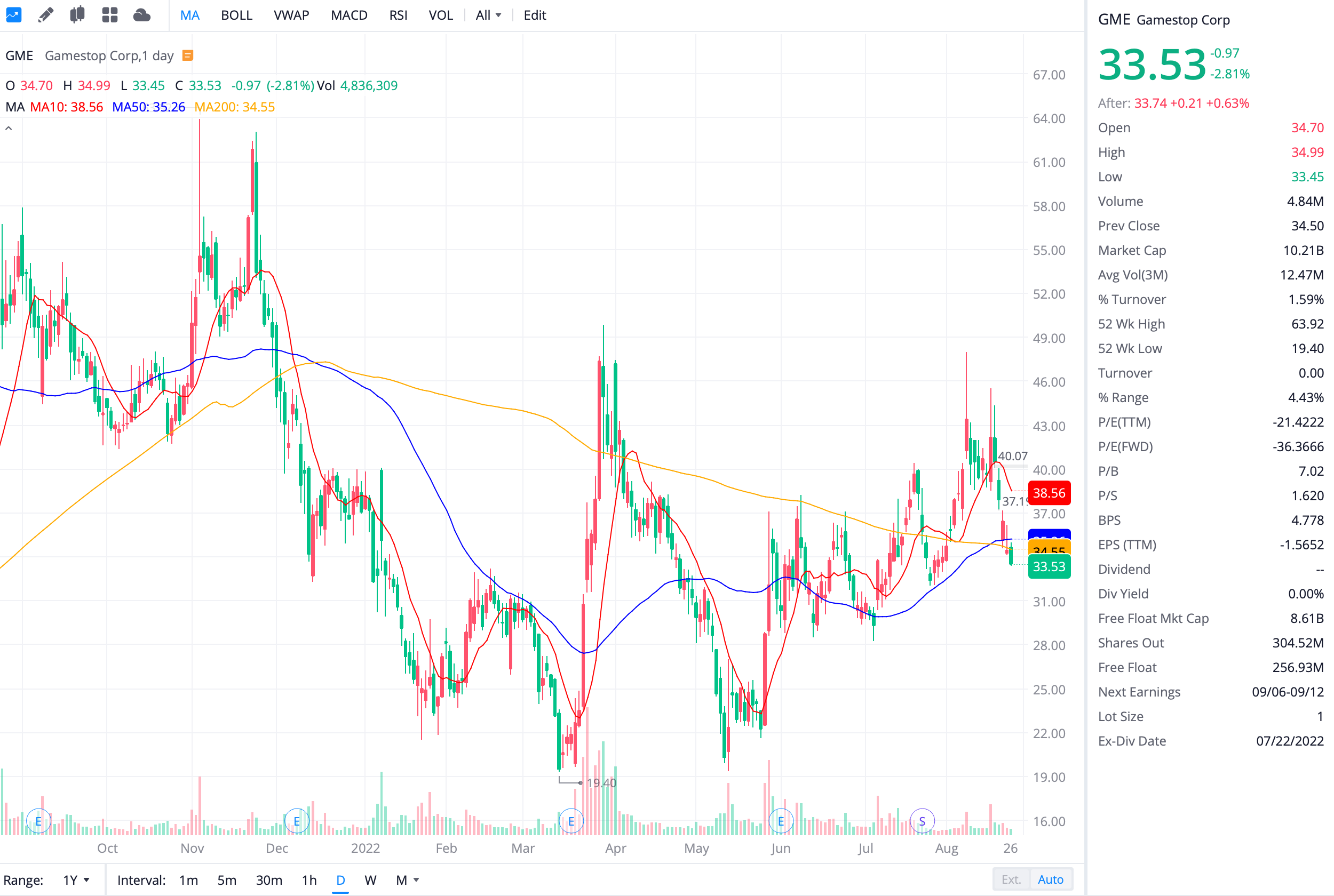The image size is (1334, 896).
Task: Click the blue line chart icon
Action: (x=13, y=15)
